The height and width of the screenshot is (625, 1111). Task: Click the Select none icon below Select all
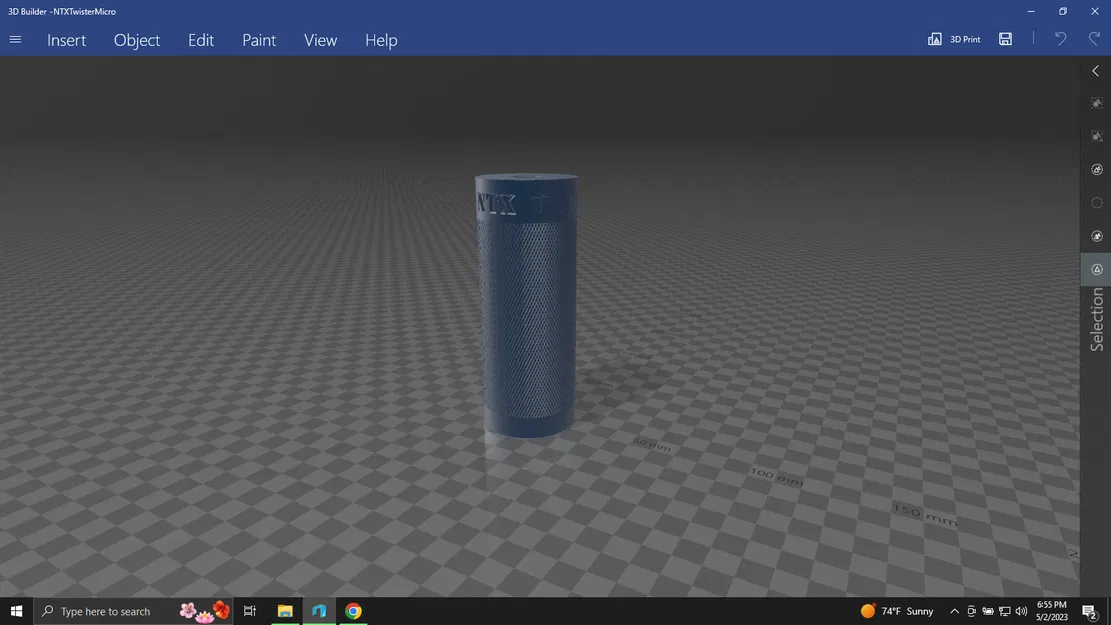coord(1096,136)
